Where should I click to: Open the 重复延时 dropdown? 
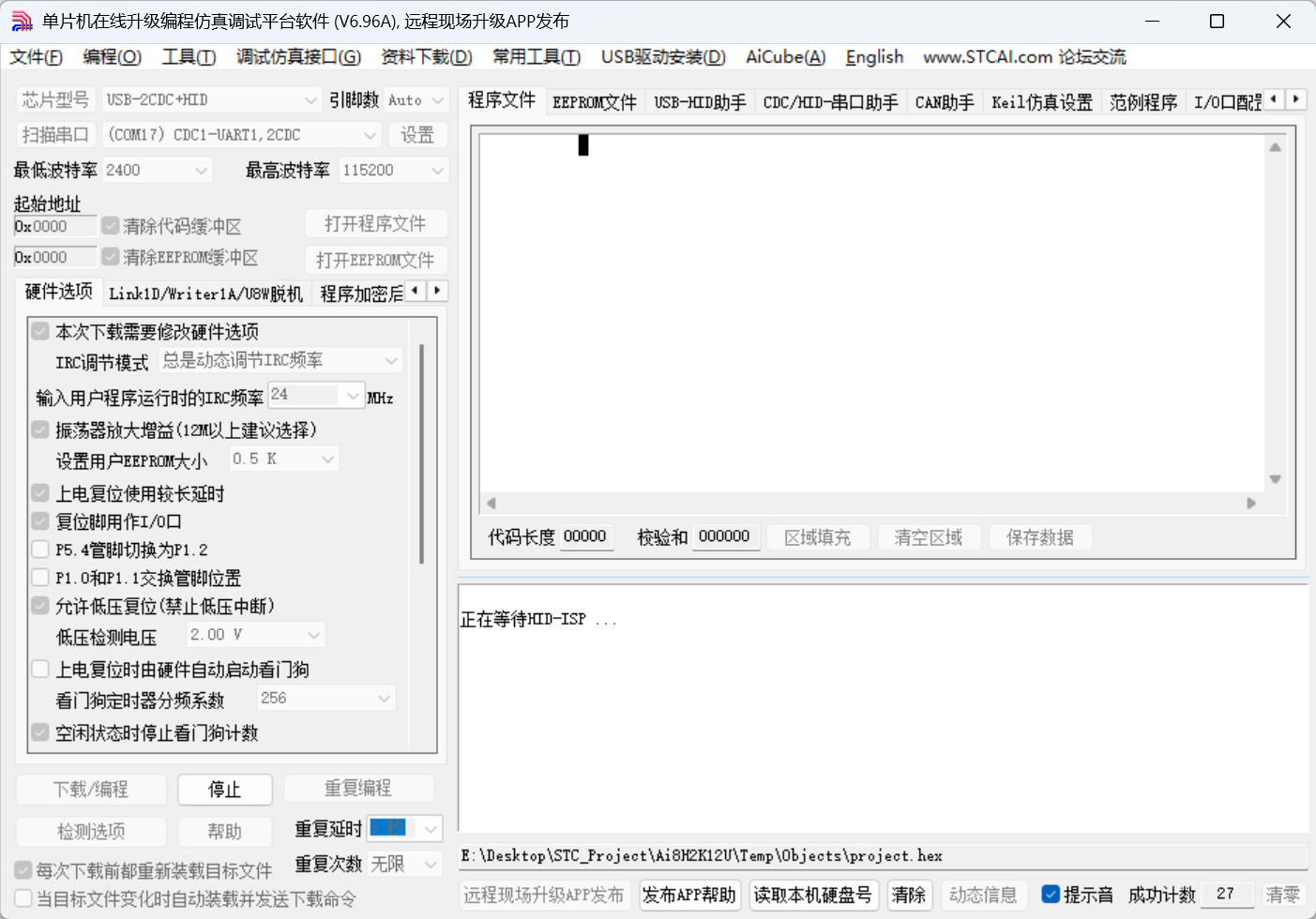click(431, 829)
